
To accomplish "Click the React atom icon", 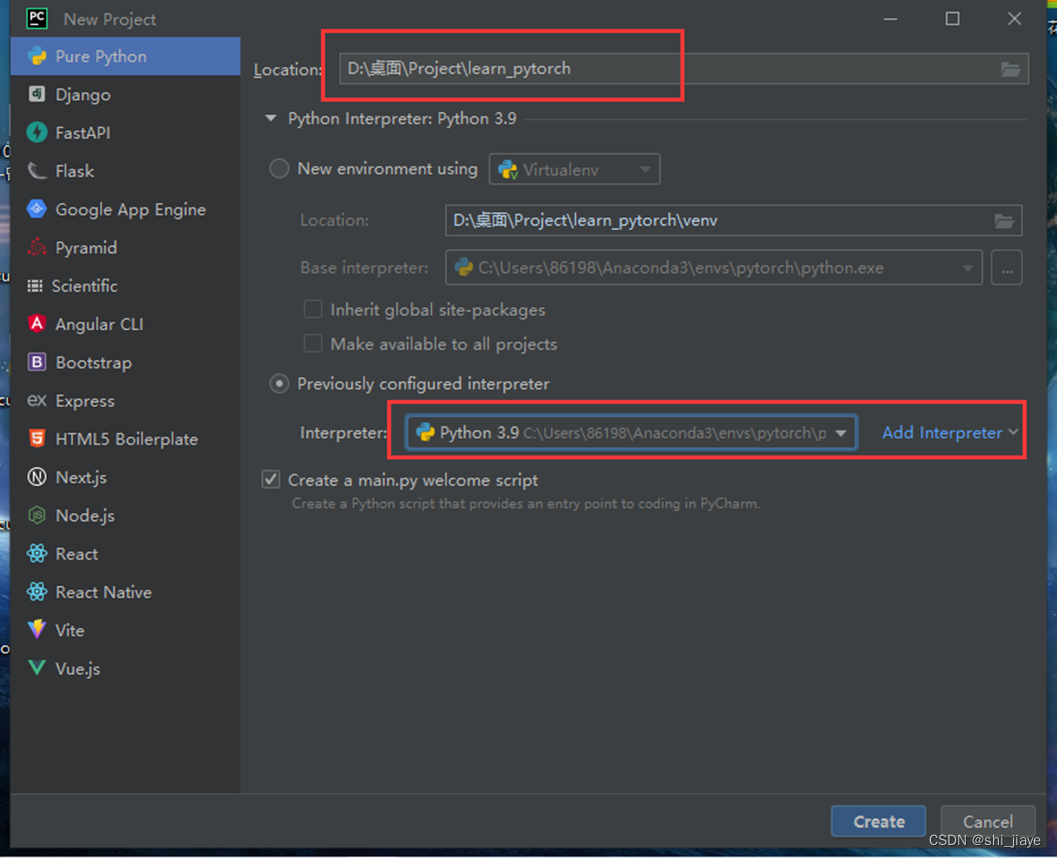I will tap(37, 554).
